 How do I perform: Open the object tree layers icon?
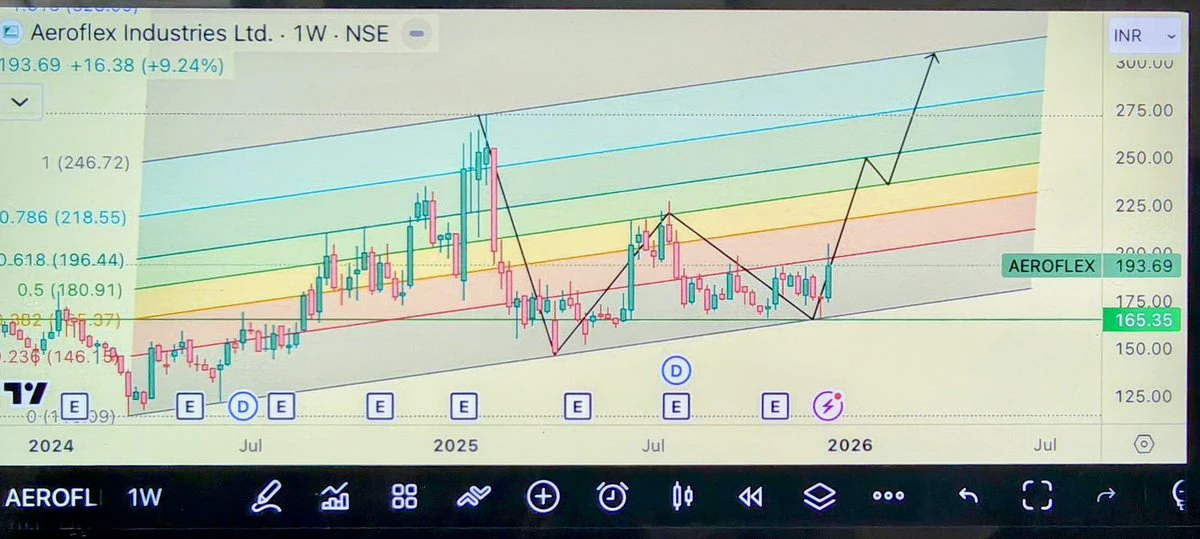click(x=819, y=496)
